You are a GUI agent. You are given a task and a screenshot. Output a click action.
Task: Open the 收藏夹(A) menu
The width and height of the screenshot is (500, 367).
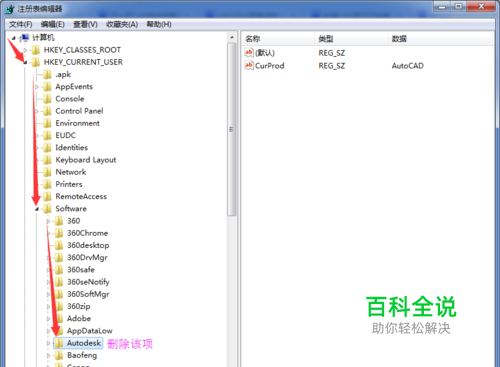tap(122, 24)
